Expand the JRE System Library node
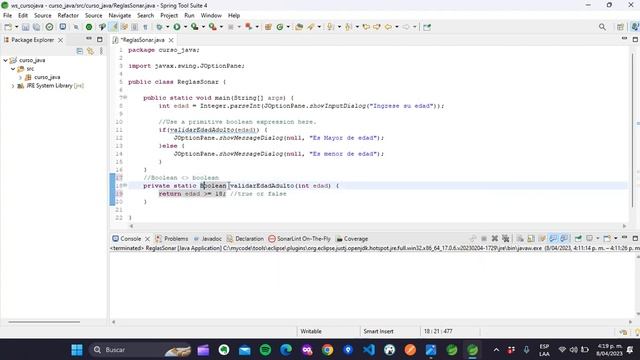The width and height of the screenshot is (640, 360). tap(13, 86)
